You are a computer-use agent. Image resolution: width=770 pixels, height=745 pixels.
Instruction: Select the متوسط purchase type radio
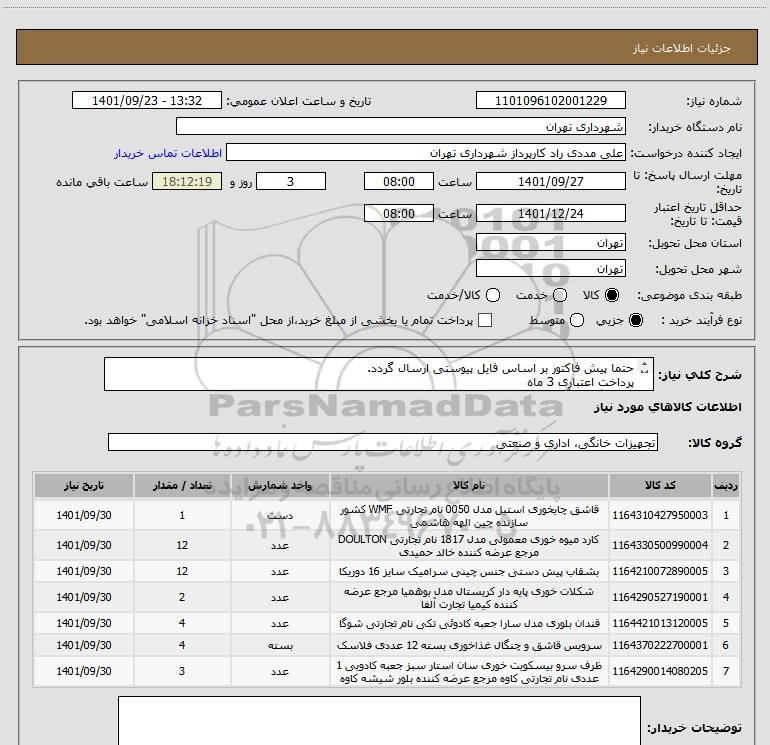577,320
